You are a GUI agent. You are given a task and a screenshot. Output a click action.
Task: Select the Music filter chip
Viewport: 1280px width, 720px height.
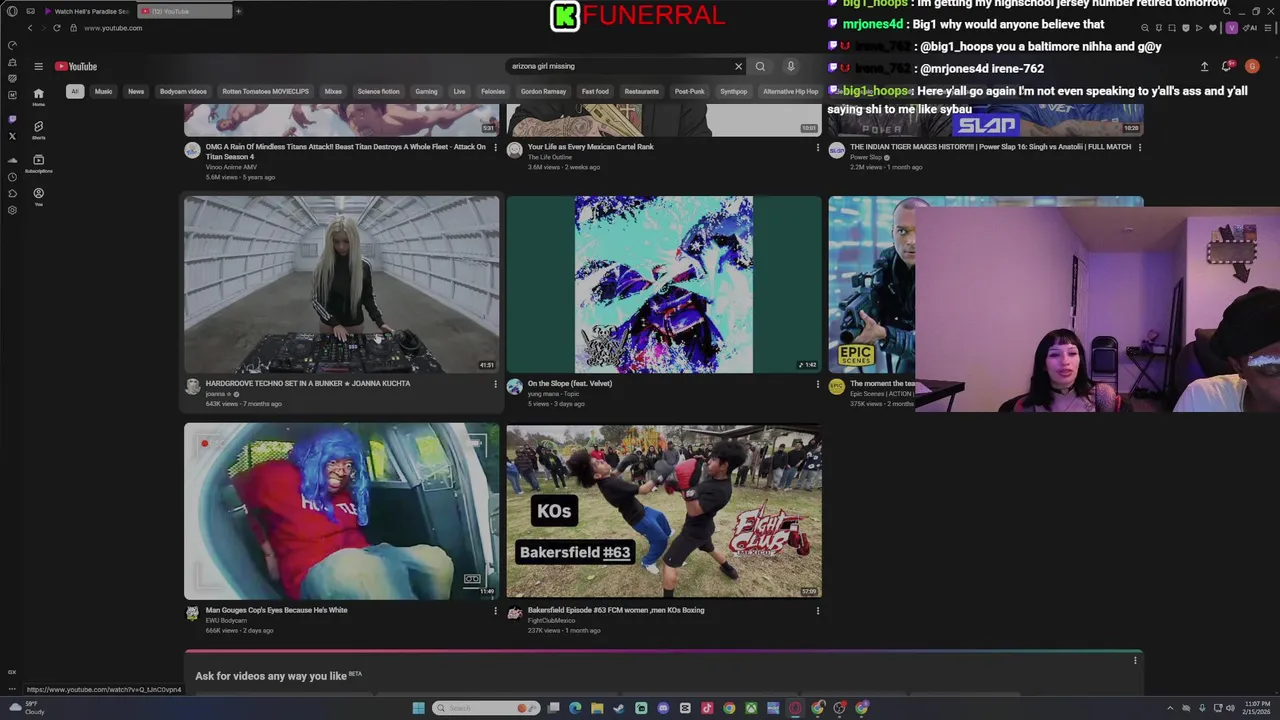(x=103, y=91)
